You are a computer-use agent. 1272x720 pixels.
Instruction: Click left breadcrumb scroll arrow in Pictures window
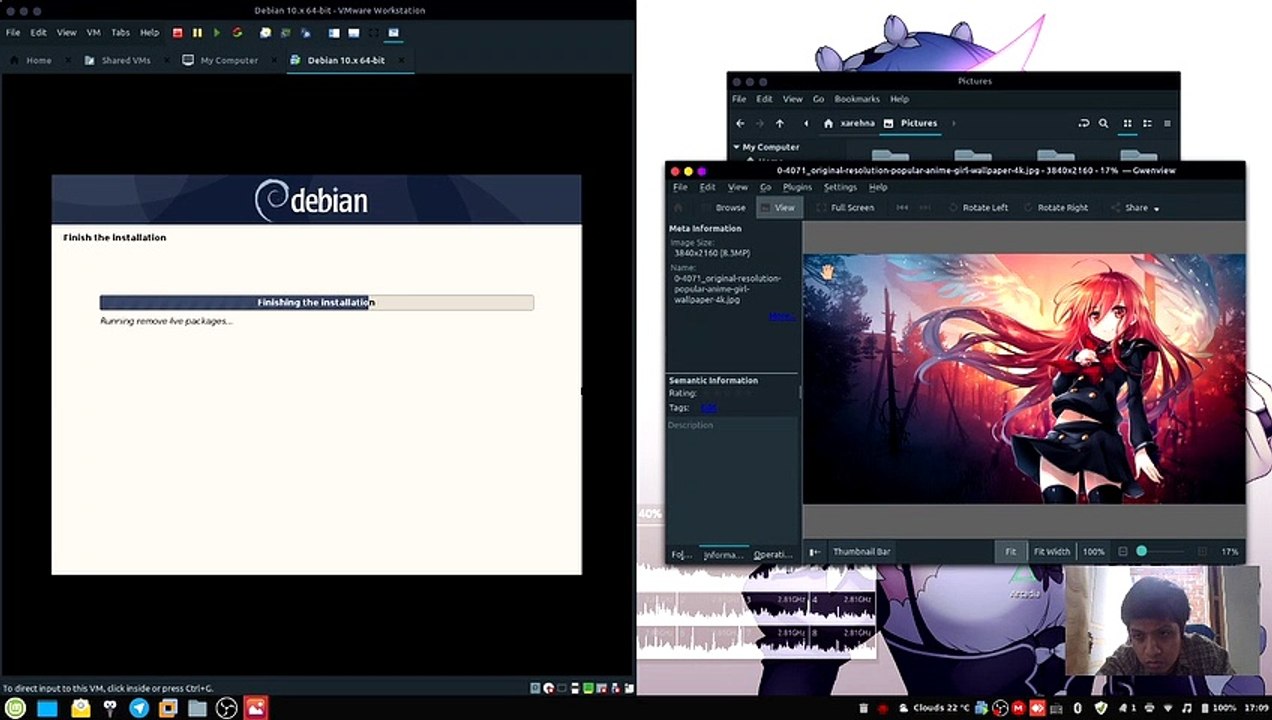806,123
